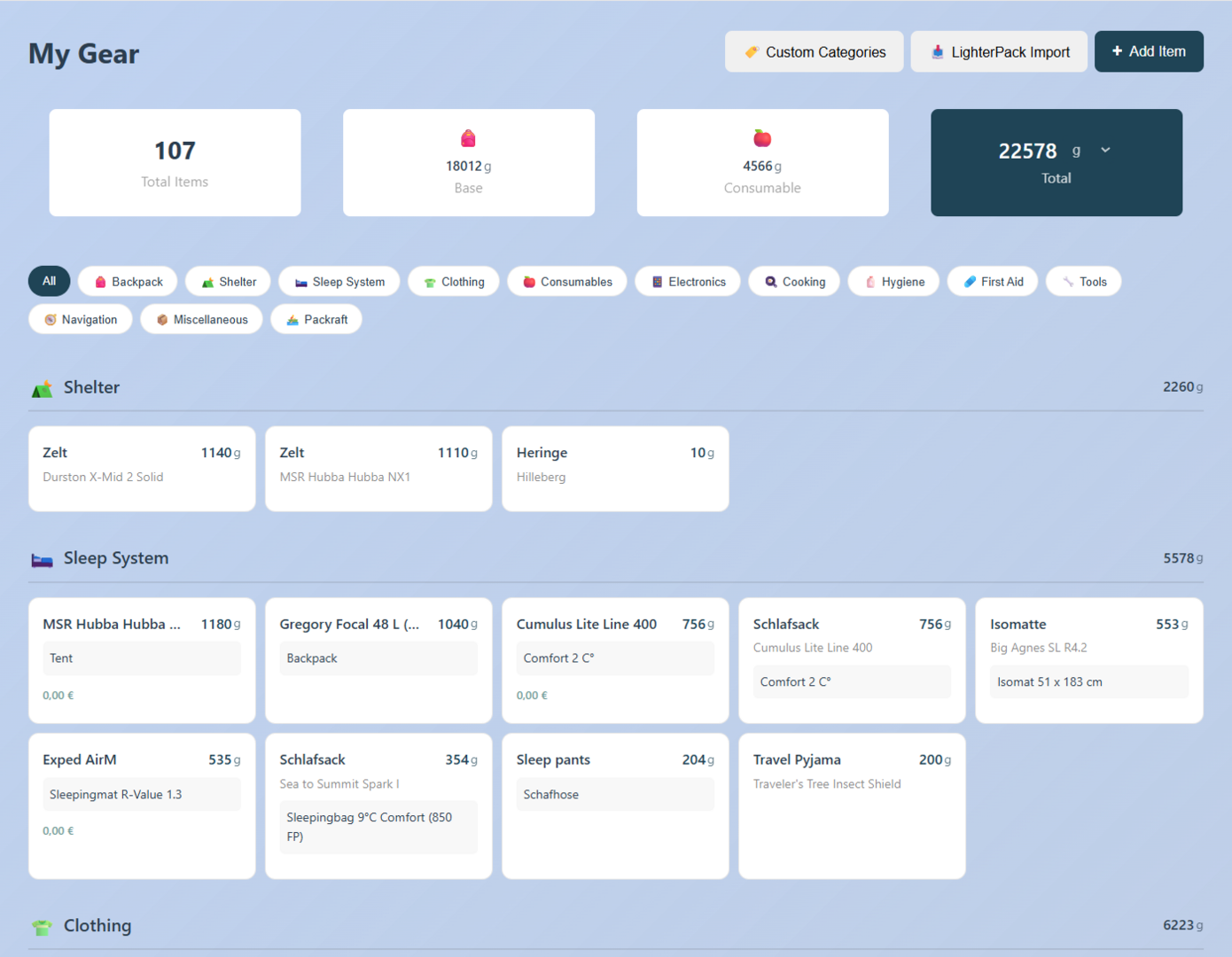Image resolution: width=1232 pixels, height=957 pixels.
Task: Click the t-shirt icon beside Clothing heading
Action: pos(42,927)
